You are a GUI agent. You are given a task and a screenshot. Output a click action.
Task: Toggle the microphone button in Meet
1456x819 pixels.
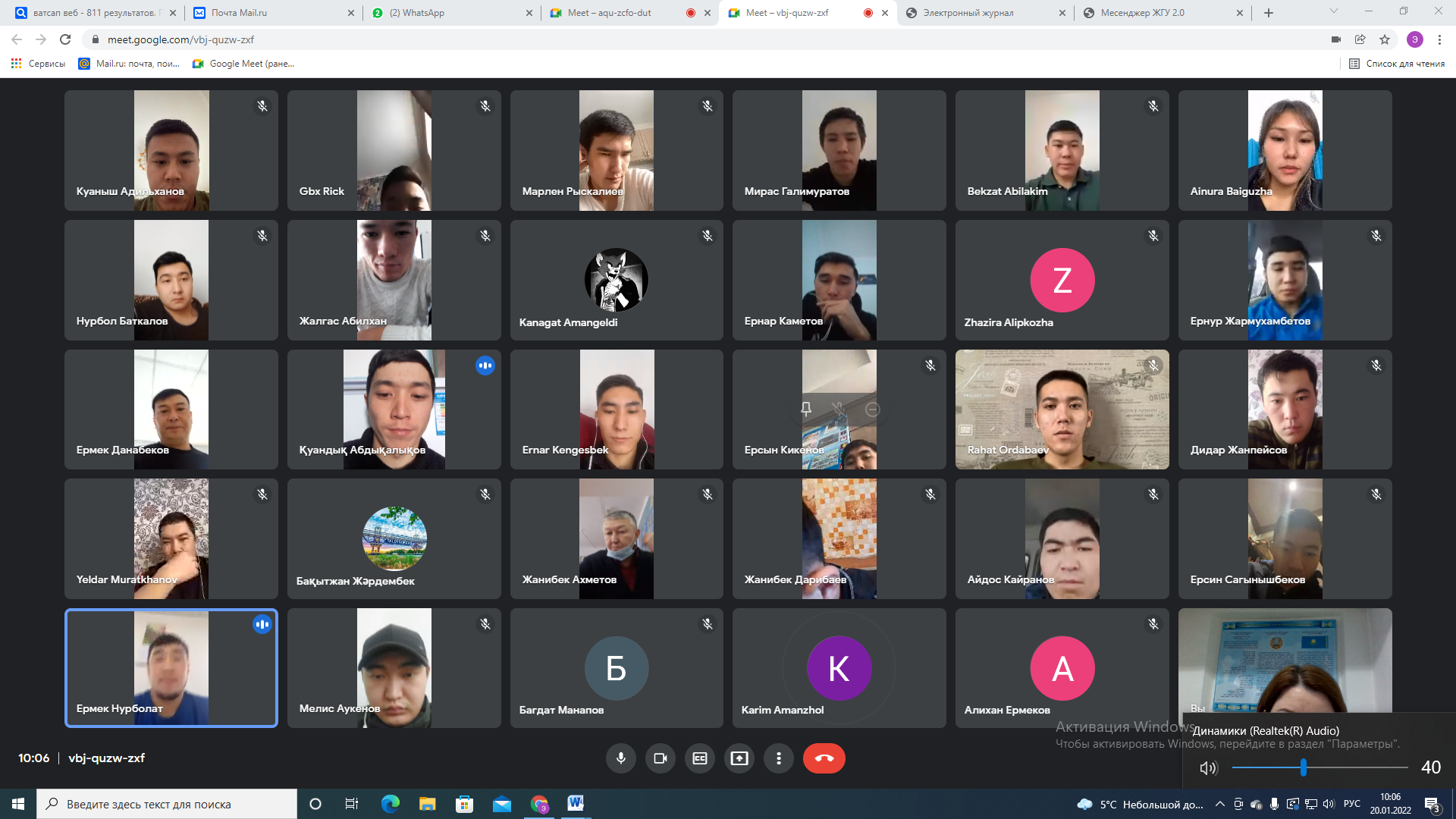click(620, 758)
